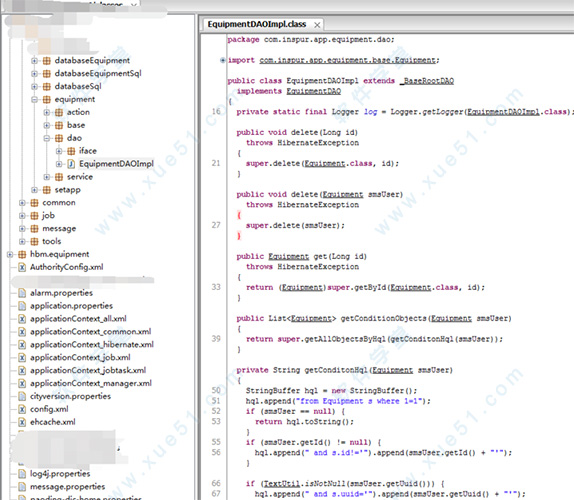
Task: Open applicationContext_common.xml file
Action: coord(90,332)
